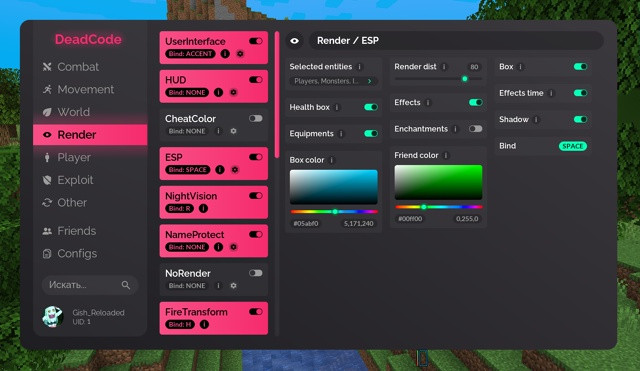Screen dimensions: 640x371
Task: Show info for FireTransform module
Action: coord(204,324)
